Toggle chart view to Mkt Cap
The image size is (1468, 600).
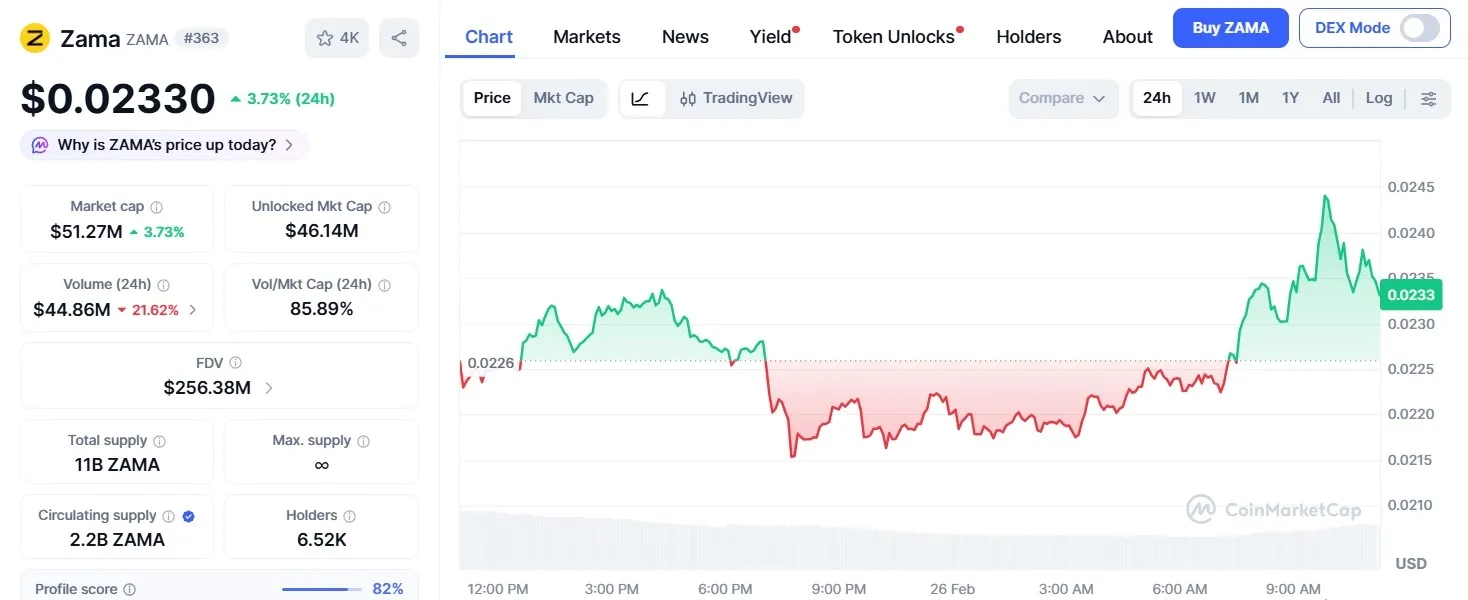tap(563, 98)
